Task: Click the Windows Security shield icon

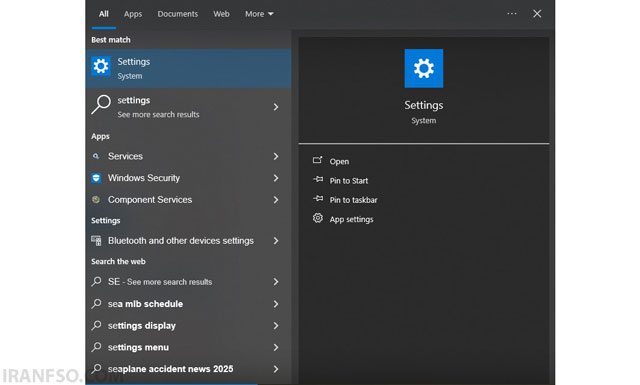Action: (x=96, y=178)
